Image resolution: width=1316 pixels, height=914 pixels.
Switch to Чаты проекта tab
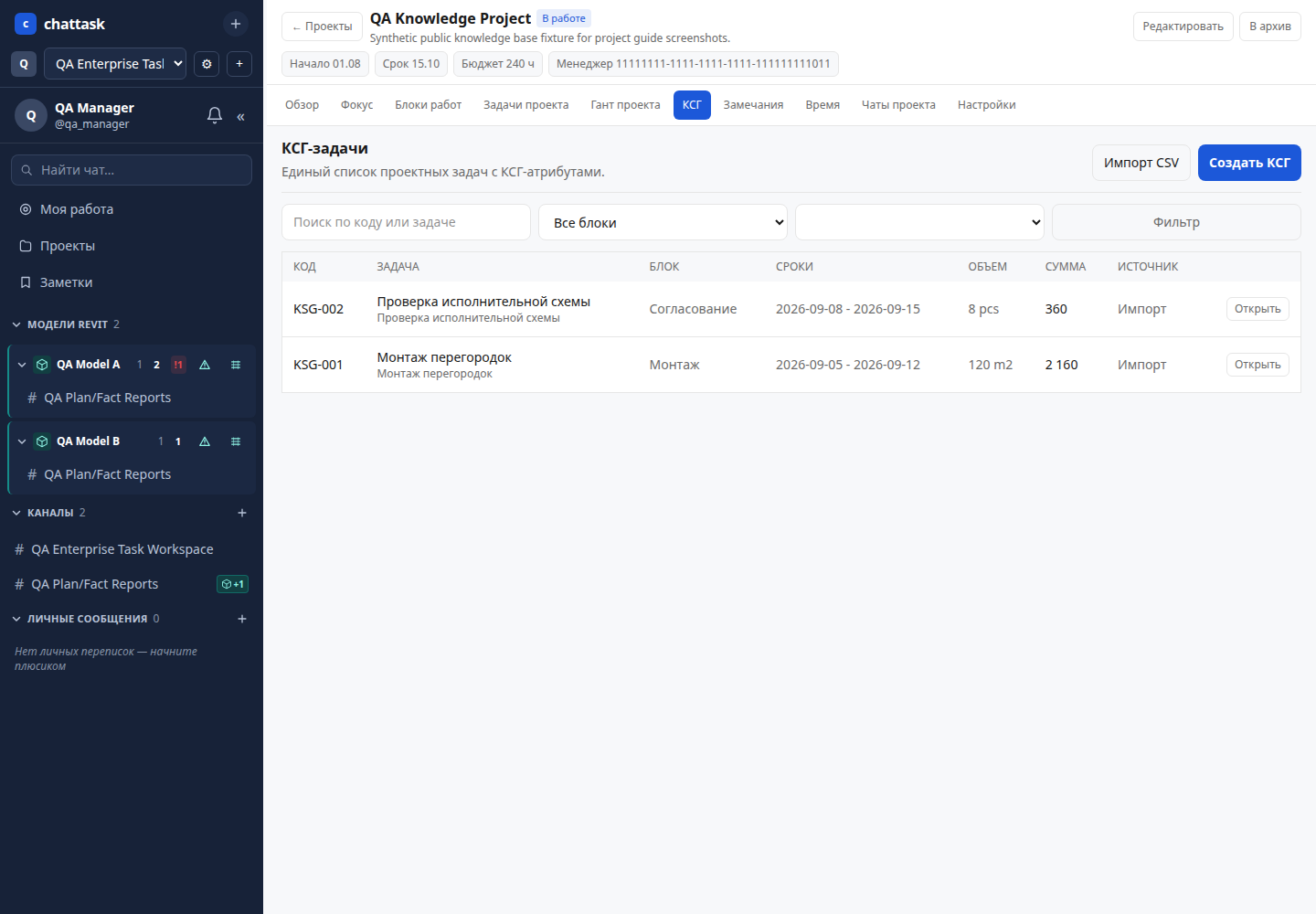(x=898, y=105)
